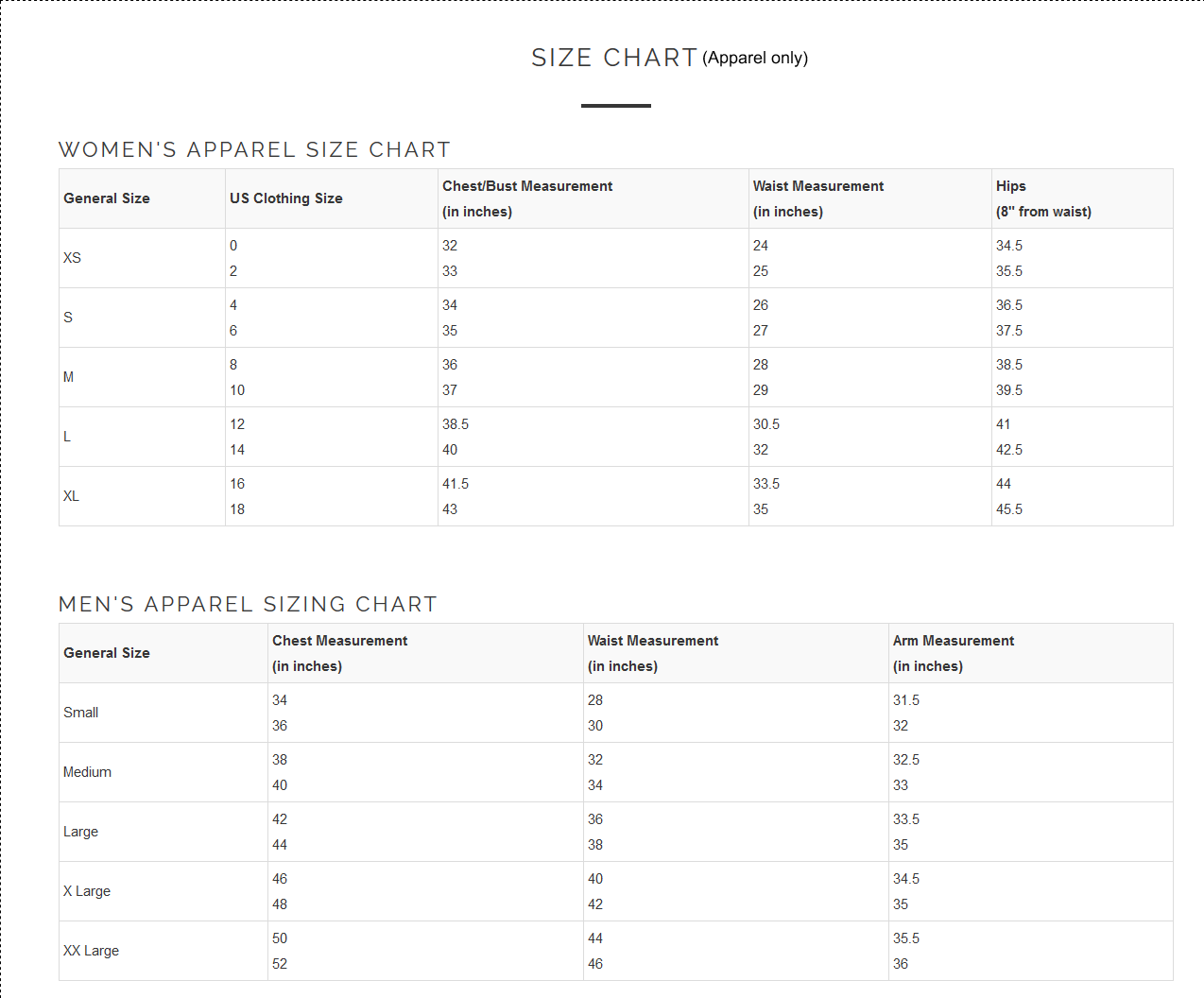Click the S row label in women's table

click(68, 318)
